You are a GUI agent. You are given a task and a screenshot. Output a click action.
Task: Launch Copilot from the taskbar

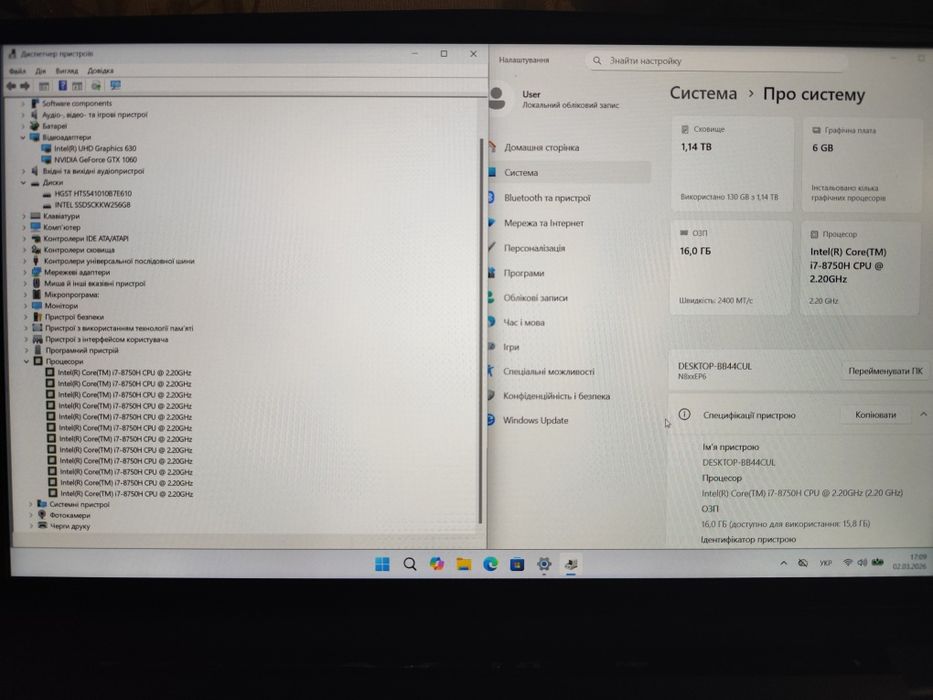tap(437, 564)
